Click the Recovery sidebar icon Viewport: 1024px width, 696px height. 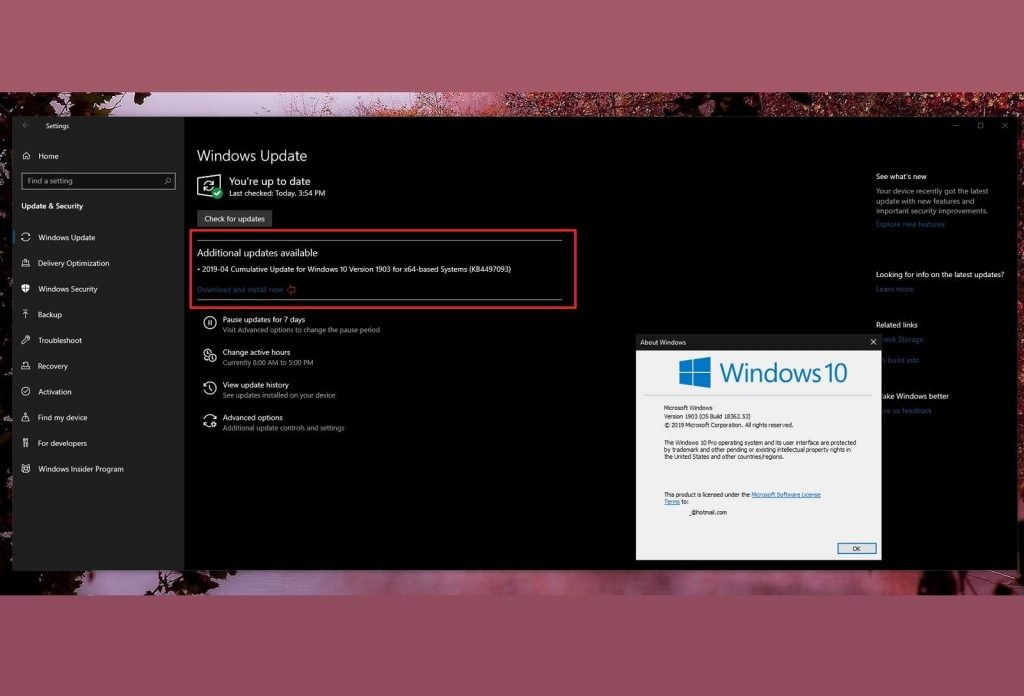point(26,366)
